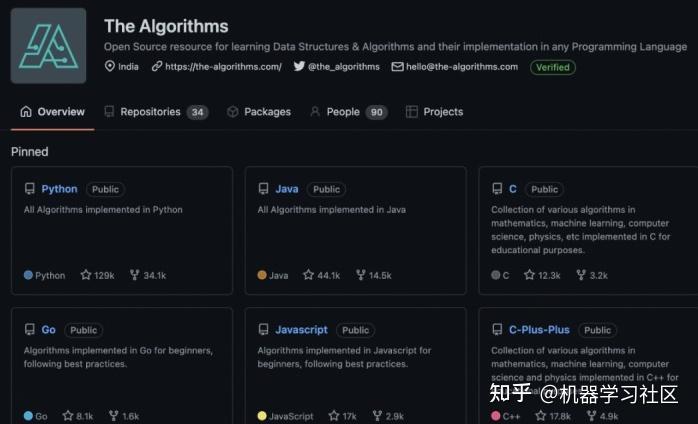Click the Public label on Java card
The image size is (698, 424).
[x=326, y=189]
